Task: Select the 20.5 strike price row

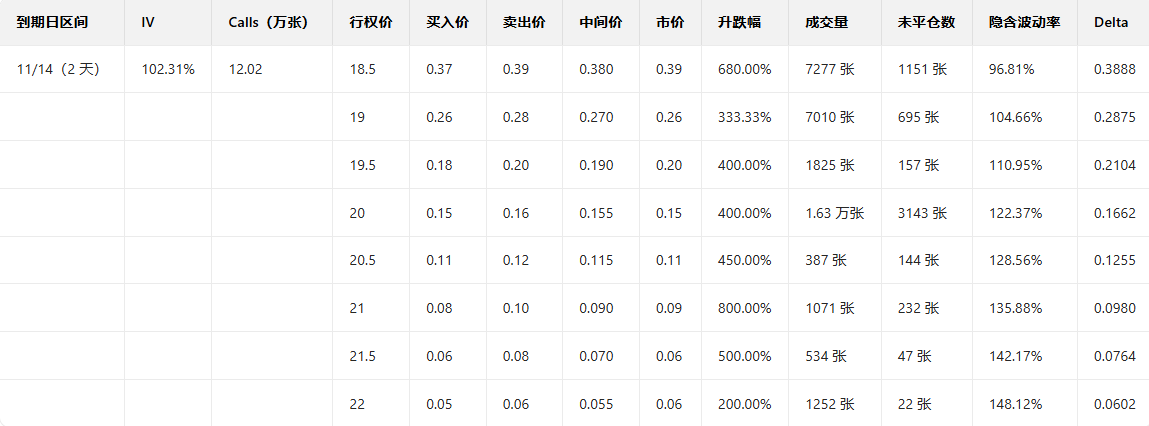Action: [363, 260]
